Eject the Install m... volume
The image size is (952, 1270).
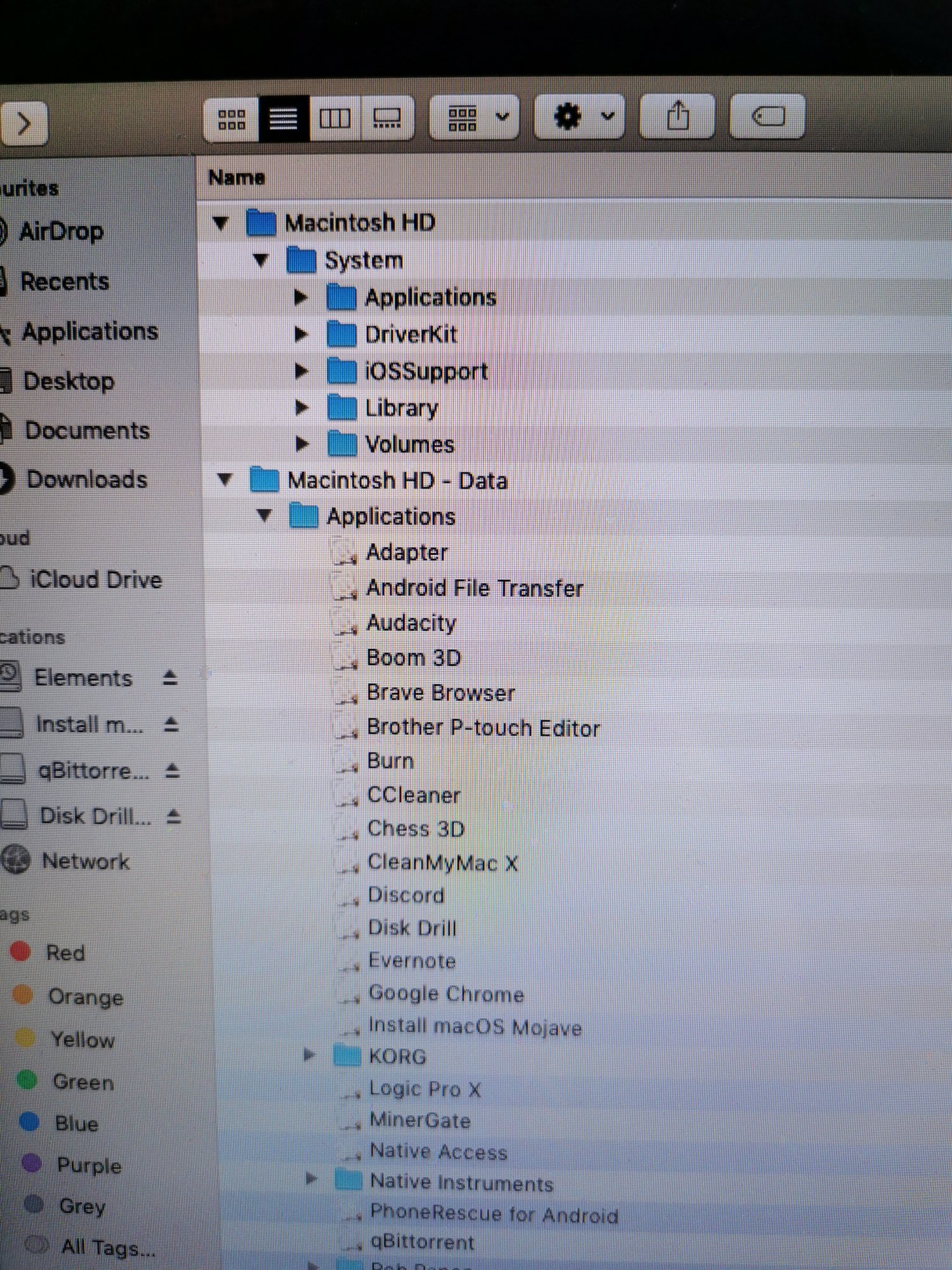click(171, 725)
